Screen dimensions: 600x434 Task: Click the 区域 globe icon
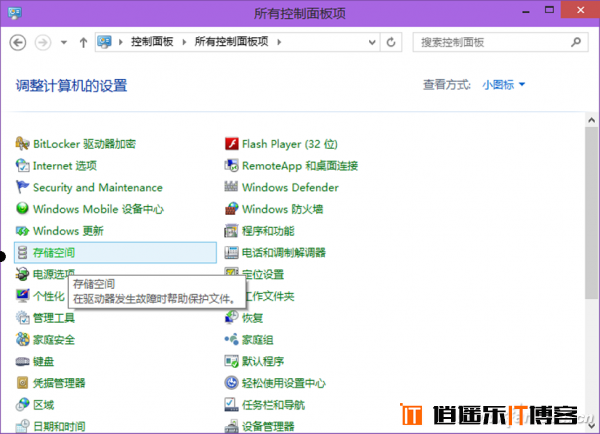tap(22, 405)
